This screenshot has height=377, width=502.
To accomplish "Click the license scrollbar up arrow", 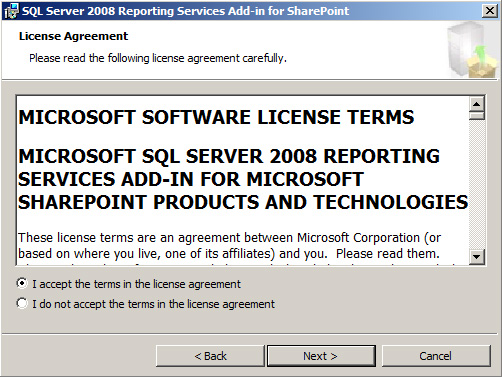I will [477, 104].
